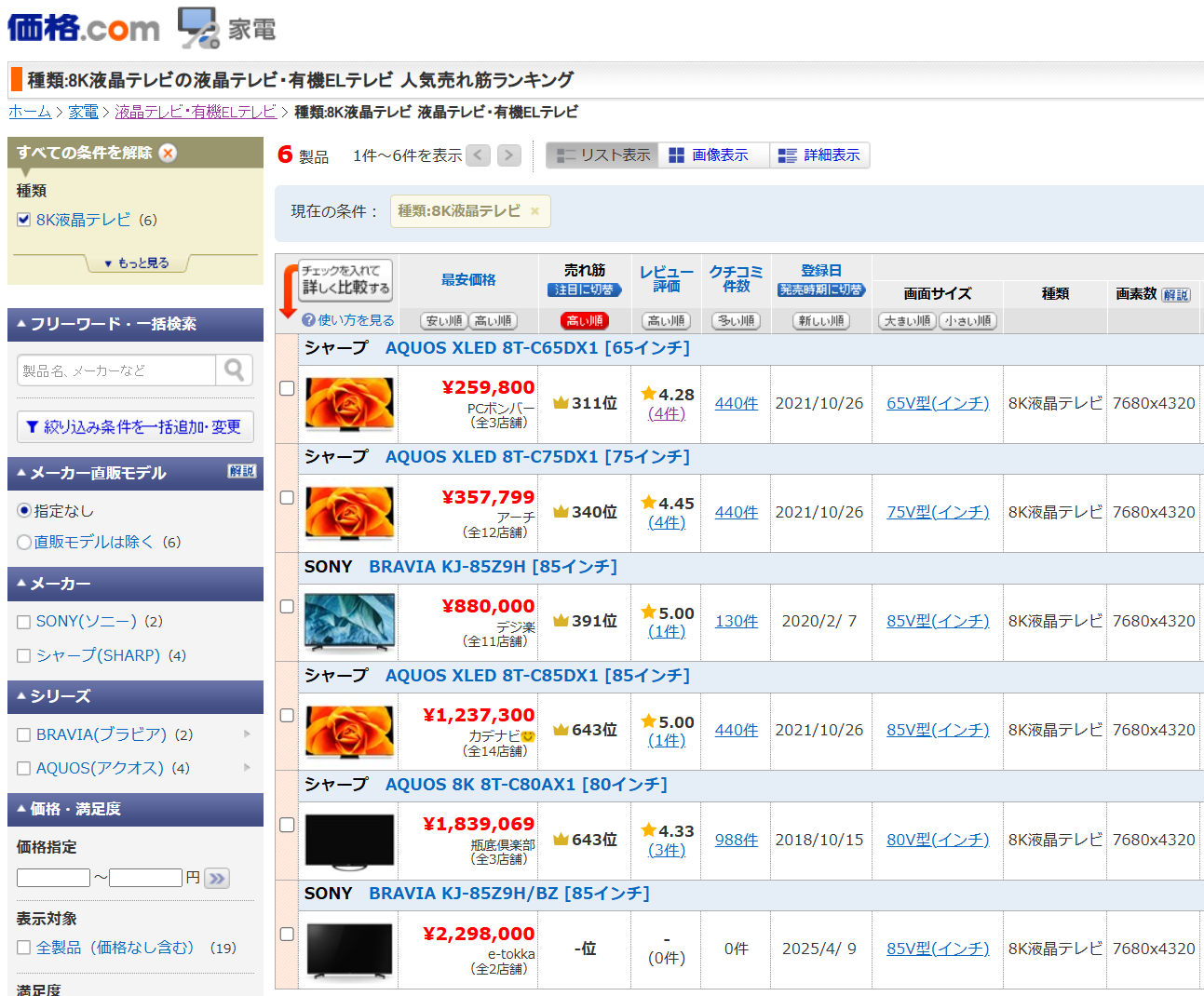The height and width of the screenshot is (996, 1204).
Task: Open the 価格.com logo home page
Action: pos(84,27)
